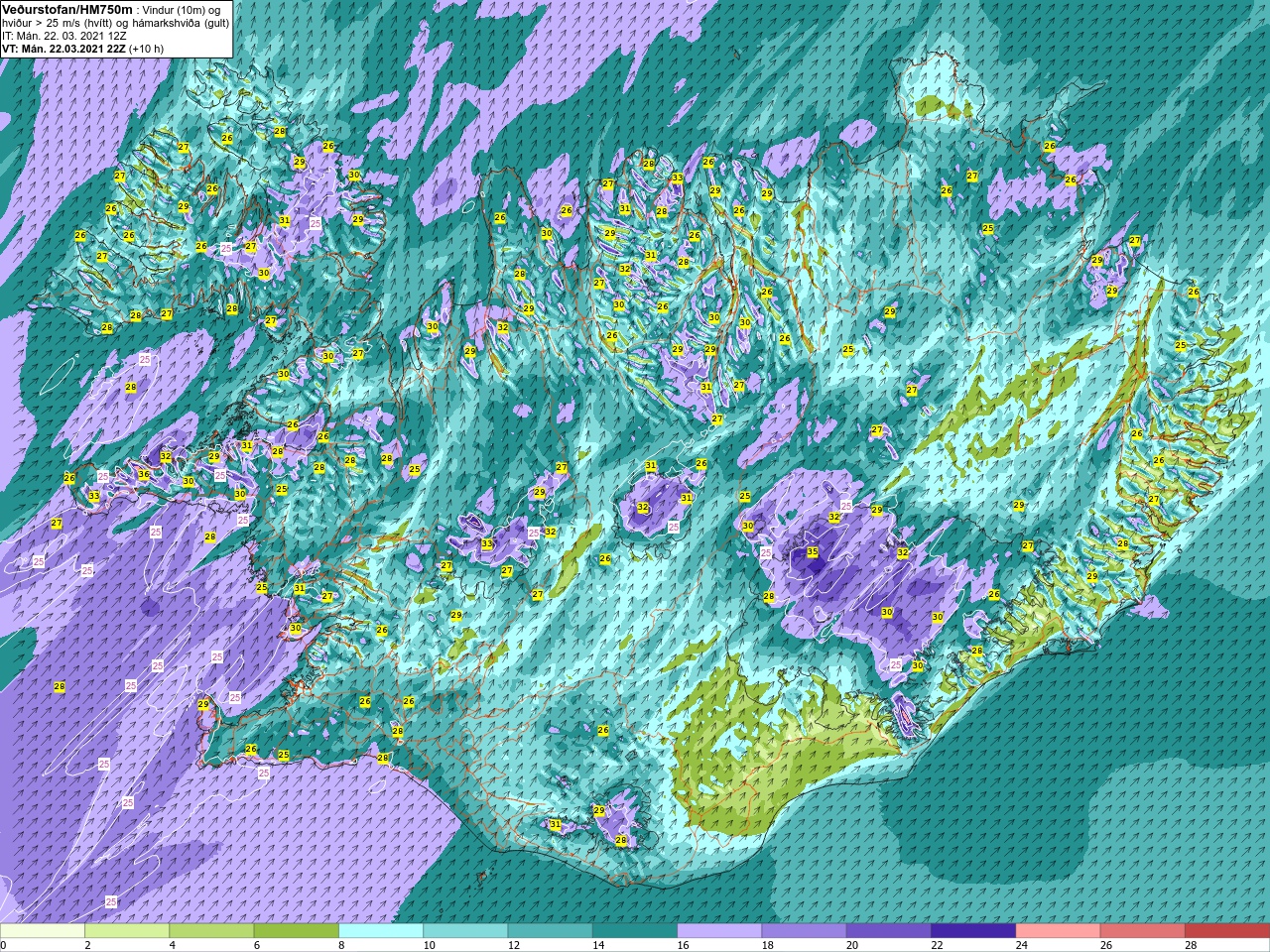Click the legend tick label 22
Viewport: 1270px width, 952px height.
(x=938, y=945)
